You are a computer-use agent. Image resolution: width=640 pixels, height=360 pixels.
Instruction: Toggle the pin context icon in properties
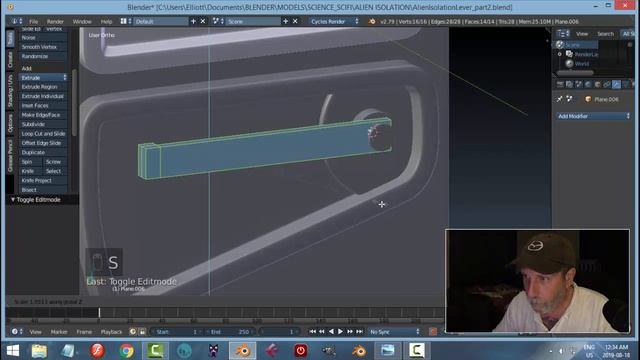tap(560, 99)
